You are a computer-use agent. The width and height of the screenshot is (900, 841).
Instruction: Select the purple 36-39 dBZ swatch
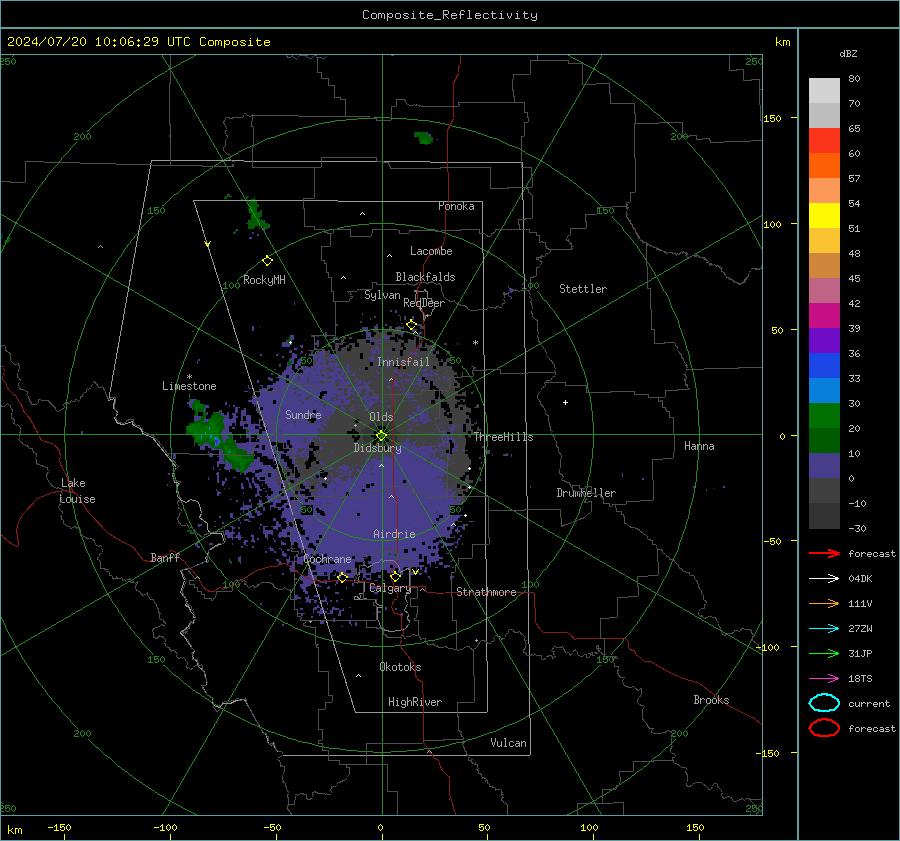tap(824, 340)
